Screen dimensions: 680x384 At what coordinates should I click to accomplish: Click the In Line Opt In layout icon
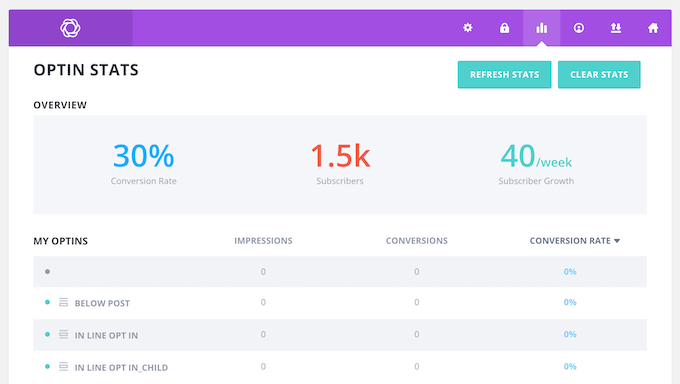coord(63,334)
